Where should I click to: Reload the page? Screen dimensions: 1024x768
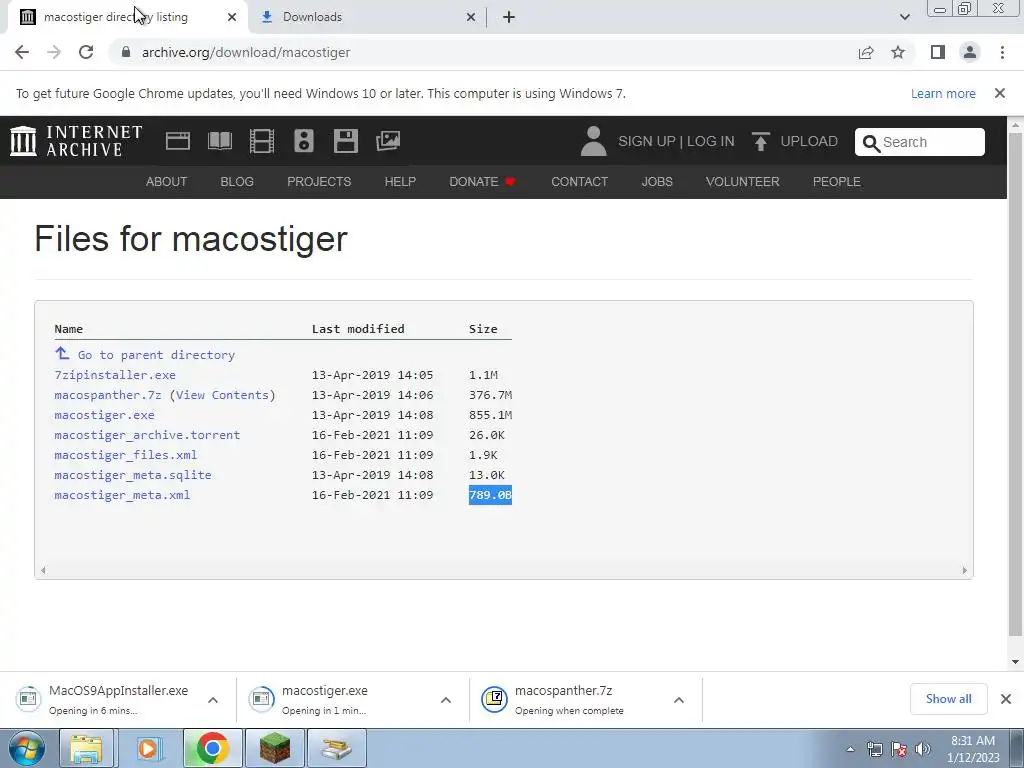[86, 52]
